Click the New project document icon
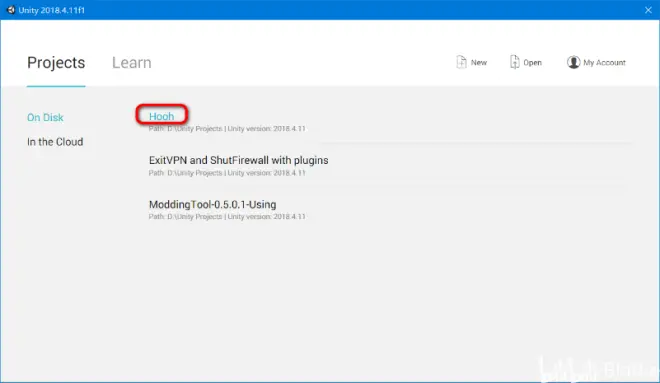660x383 pixels. click(461, 62)
